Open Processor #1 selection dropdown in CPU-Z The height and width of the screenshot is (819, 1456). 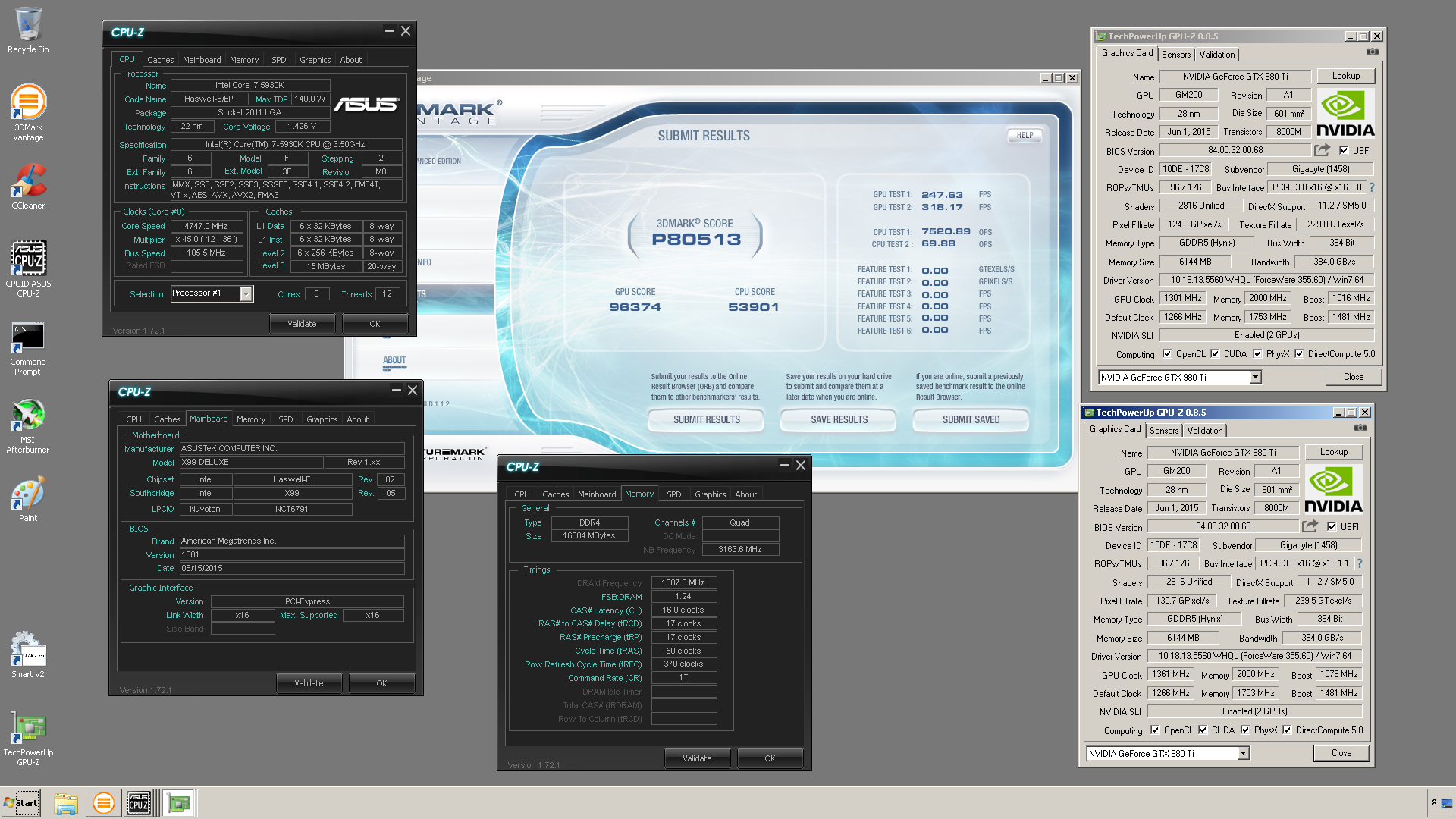(x=246, y=293)
